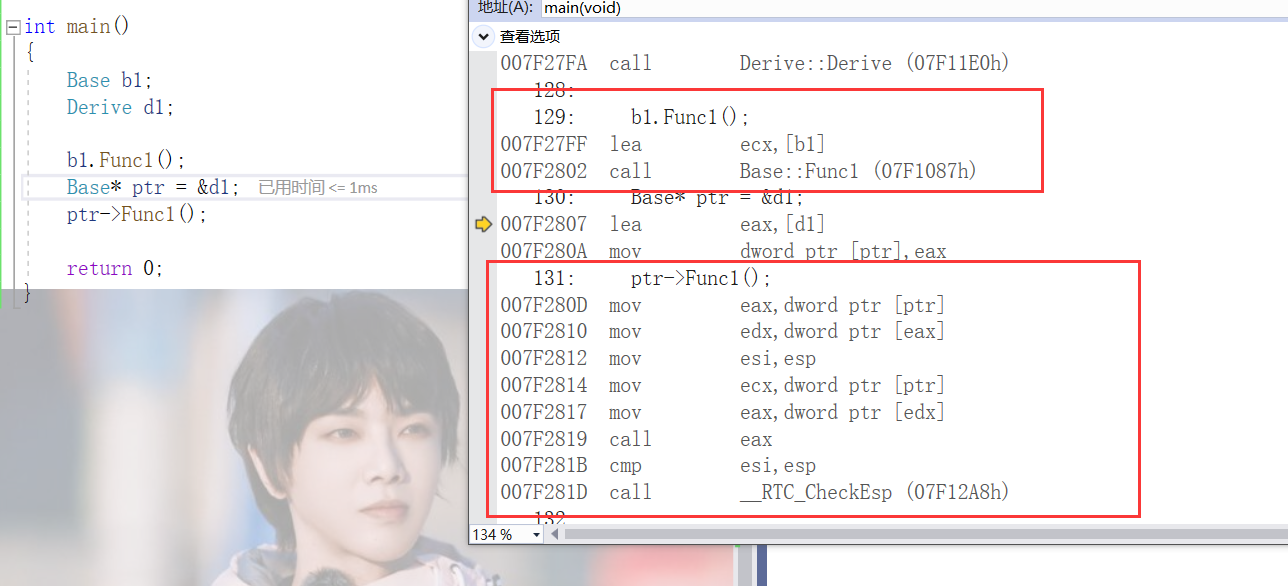Collapse the int main() code block
The image size is (1288, 586).
[13, 27]
